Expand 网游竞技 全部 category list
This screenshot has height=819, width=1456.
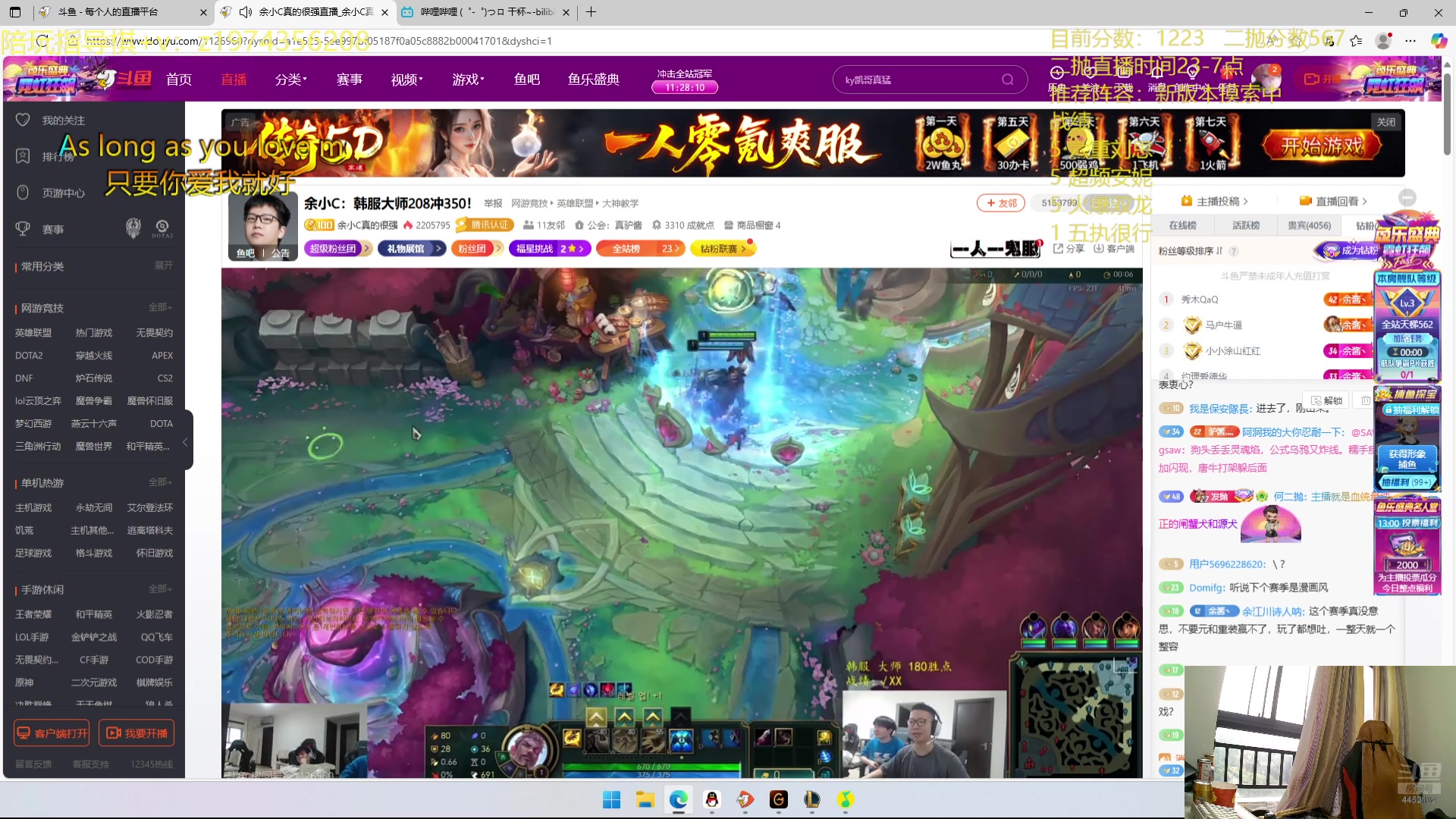click(x=160, y=307)
